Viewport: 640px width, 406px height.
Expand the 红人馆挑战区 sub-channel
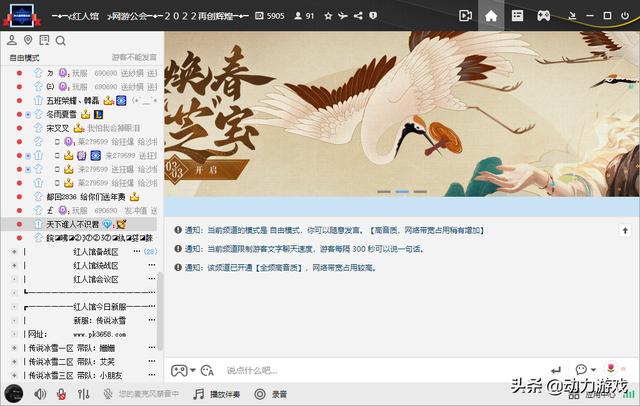tap(14, 266)
